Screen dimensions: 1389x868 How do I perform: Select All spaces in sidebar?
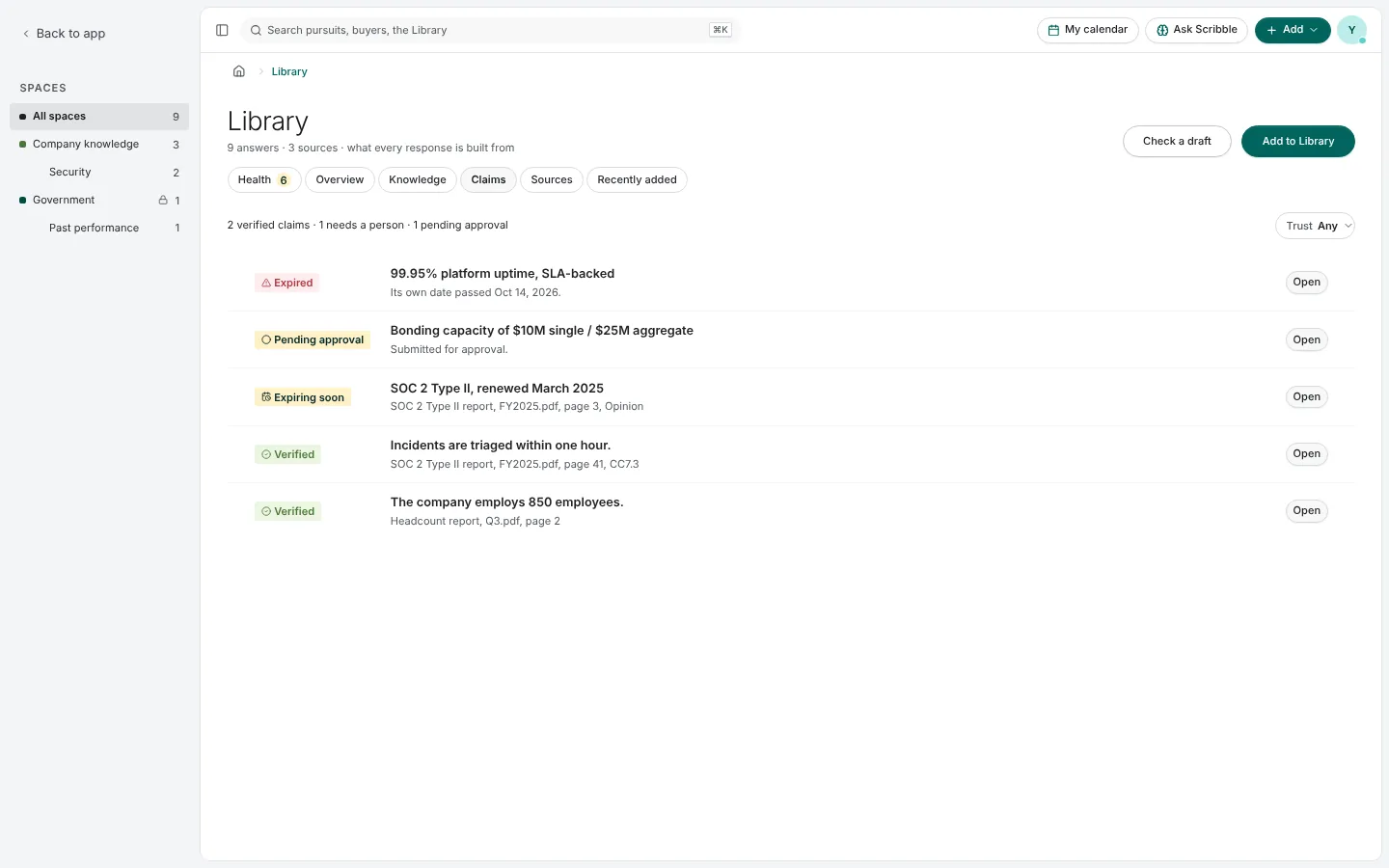[99, 116]
